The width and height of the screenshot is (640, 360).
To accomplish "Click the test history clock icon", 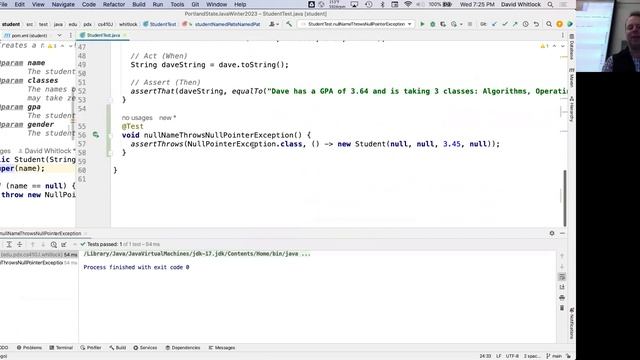I will [53, 244].
